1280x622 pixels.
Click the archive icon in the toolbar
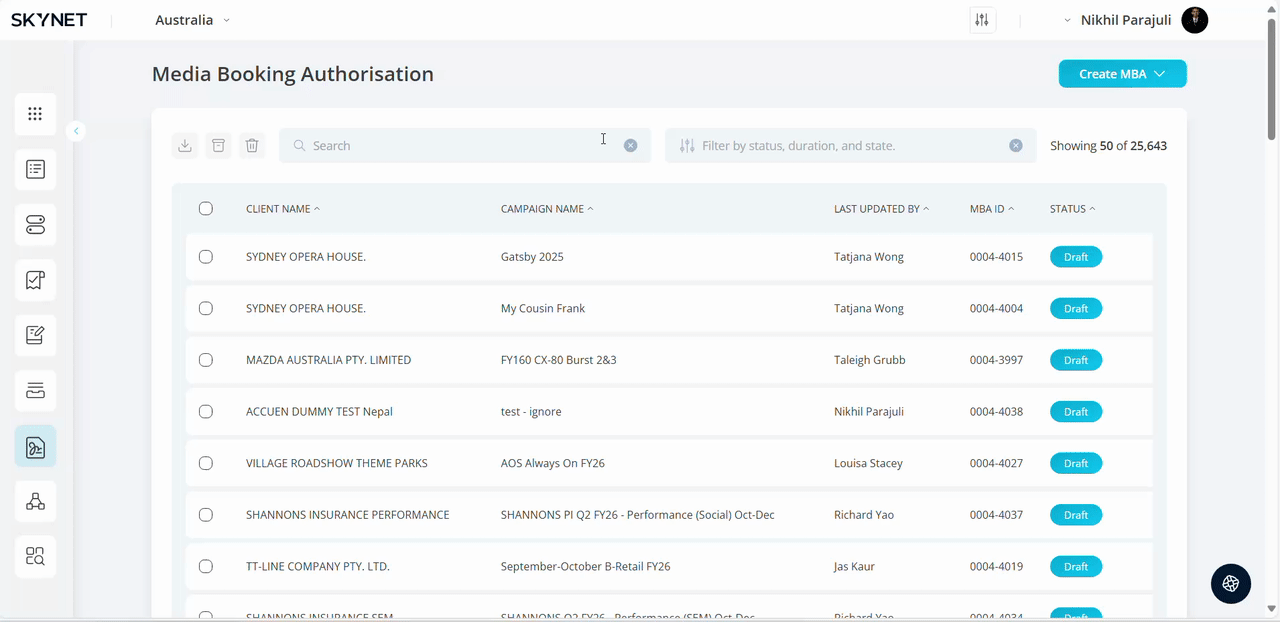click(x=218, y=146)
